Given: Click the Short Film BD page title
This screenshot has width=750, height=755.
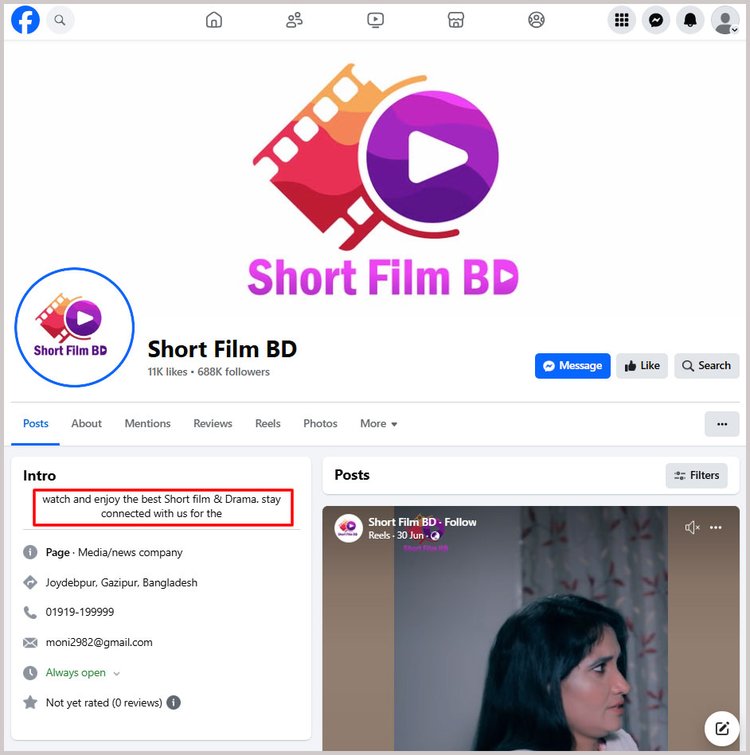Looking at the screenshot, I should click(222, 350).
